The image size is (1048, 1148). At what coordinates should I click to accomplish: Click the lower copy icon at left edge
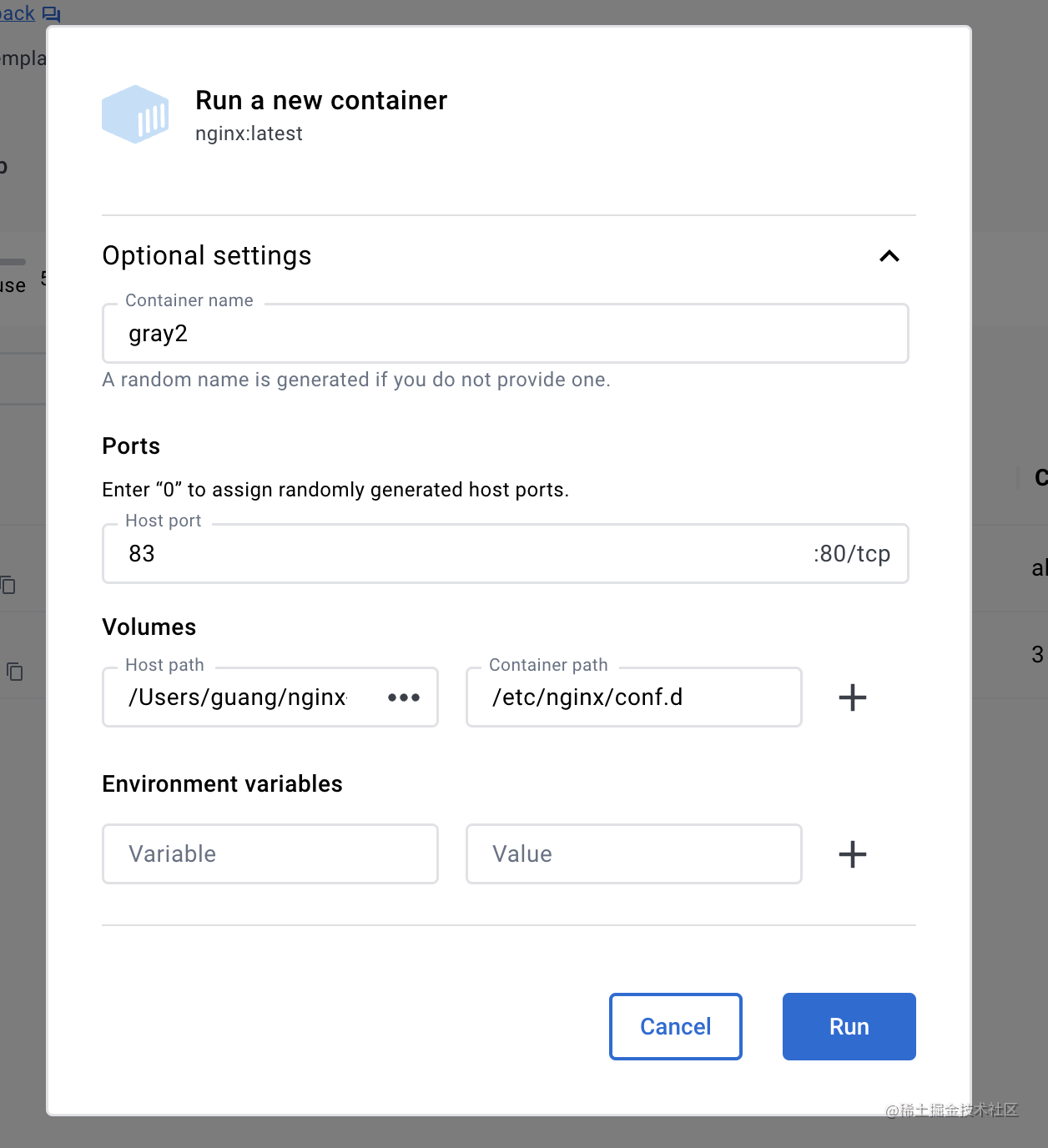click(15, 672)
